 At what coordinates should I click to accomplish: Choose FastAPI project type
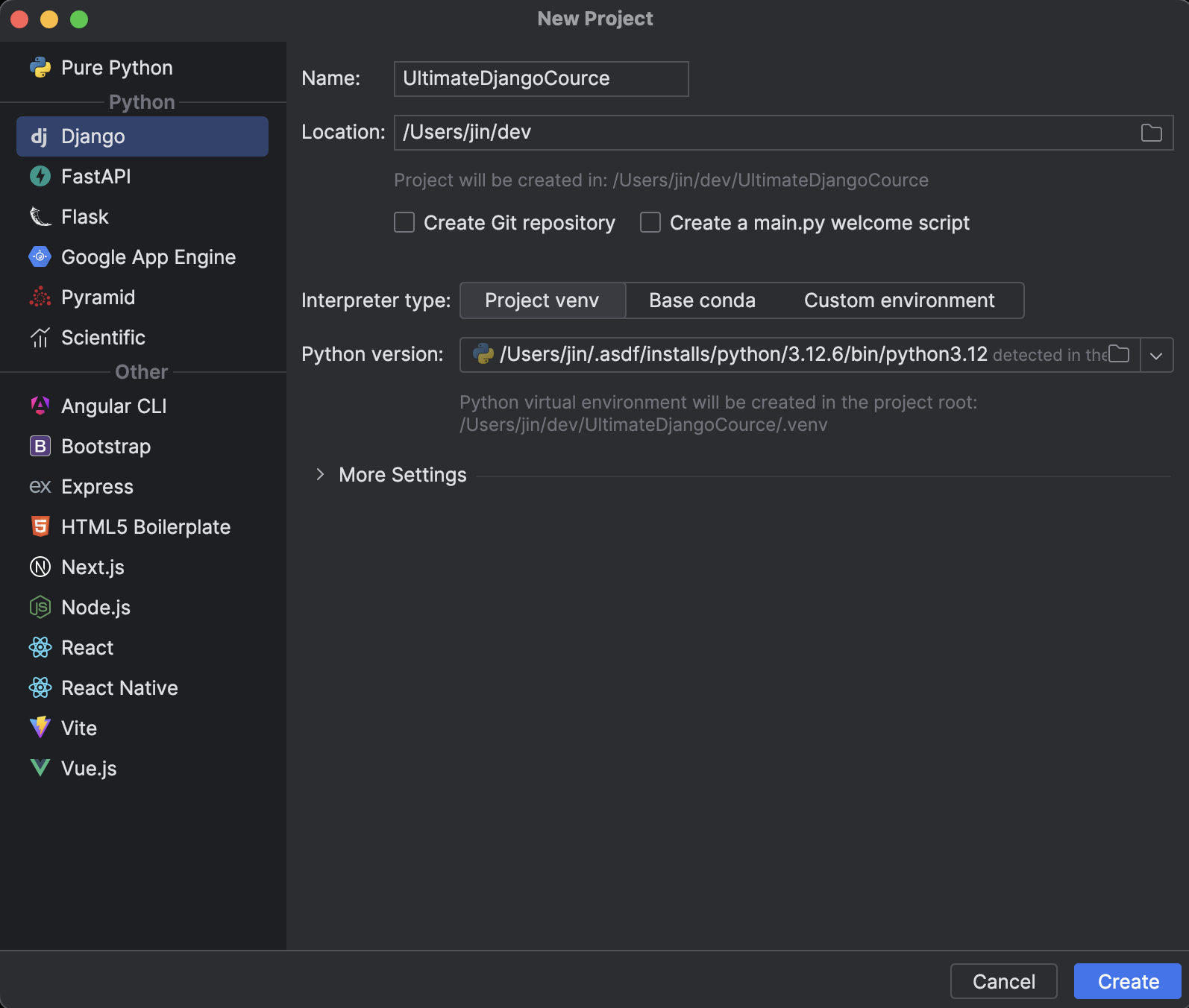142,177
